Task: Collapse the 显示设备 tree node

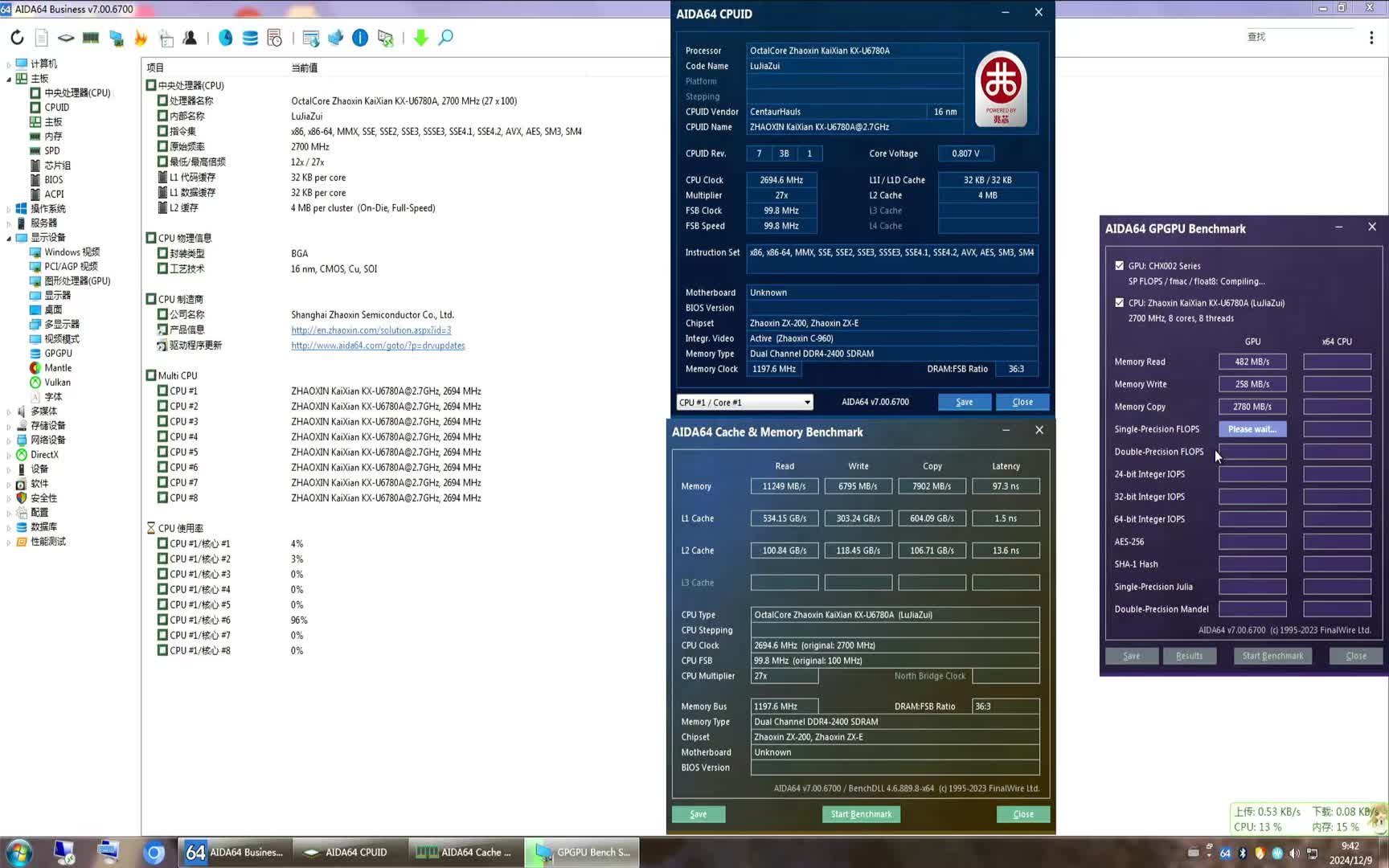Action: (9, 238)
